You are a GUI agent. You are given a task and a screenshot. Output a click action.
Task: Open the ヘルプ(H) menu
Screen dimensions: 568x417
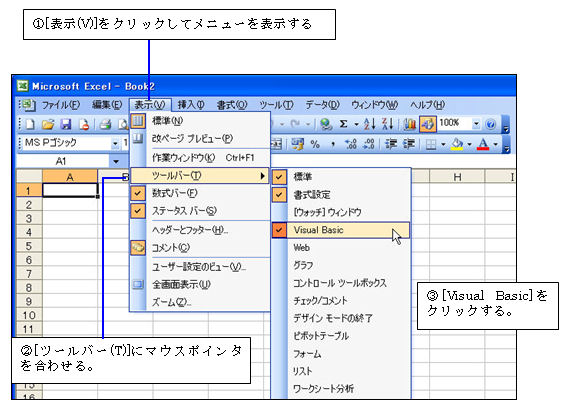coord(427,105)
